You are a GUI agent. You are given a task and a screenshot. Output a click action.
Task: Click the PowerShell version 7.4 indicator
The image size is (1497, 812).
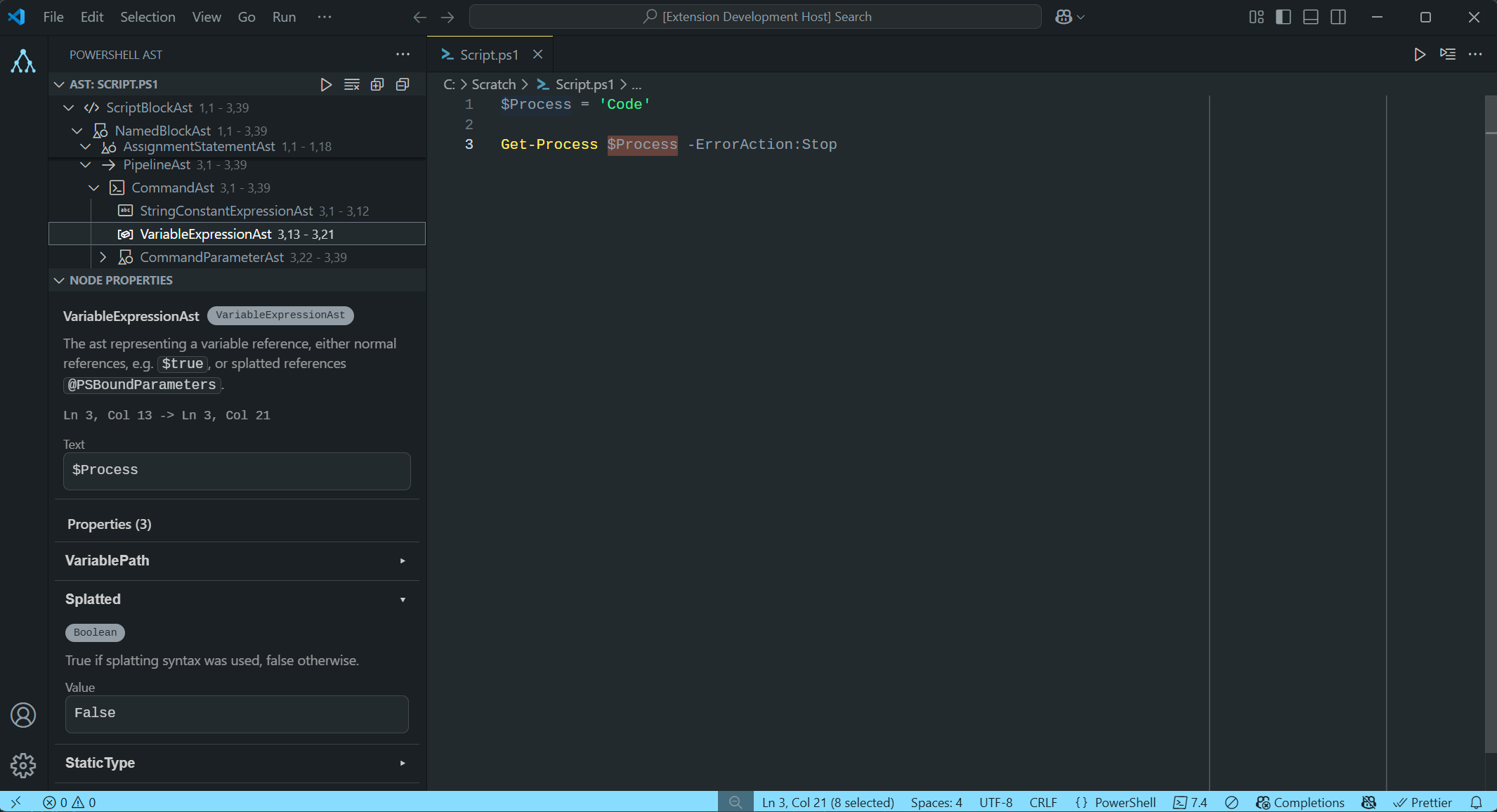point(1191,802)
